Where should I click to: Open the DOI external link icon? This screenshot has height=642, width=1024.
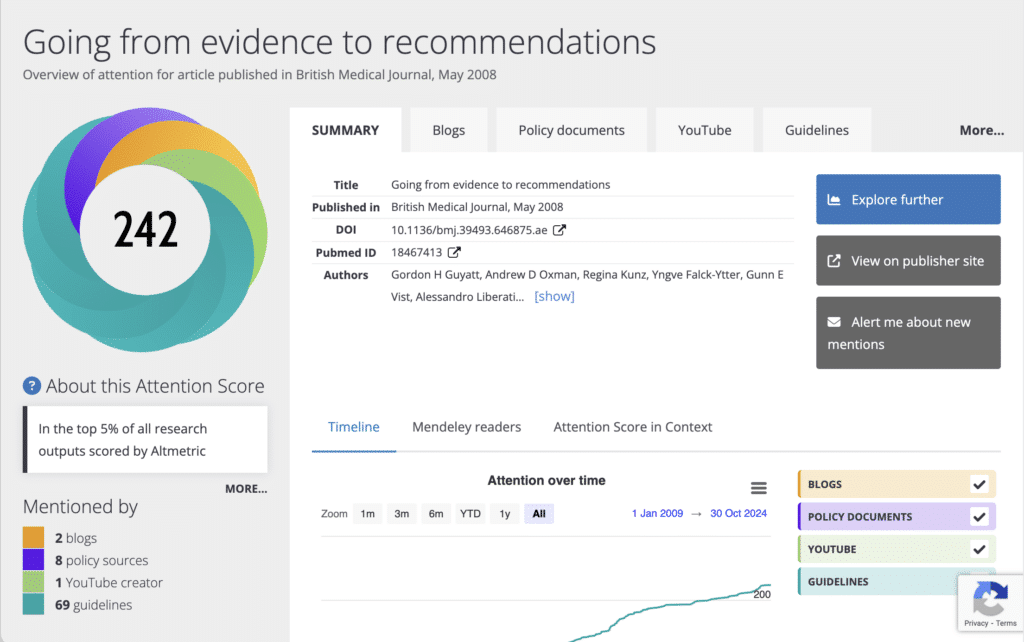[560, 230]
